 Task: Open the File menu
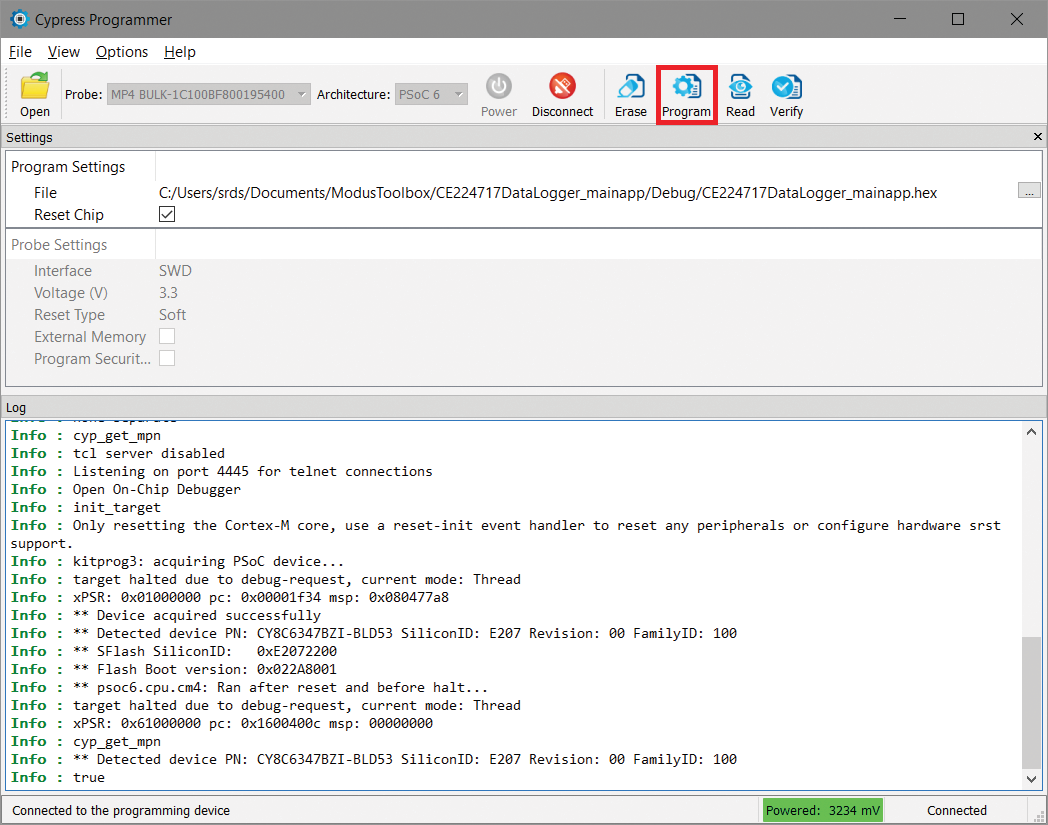pos(20,52)
